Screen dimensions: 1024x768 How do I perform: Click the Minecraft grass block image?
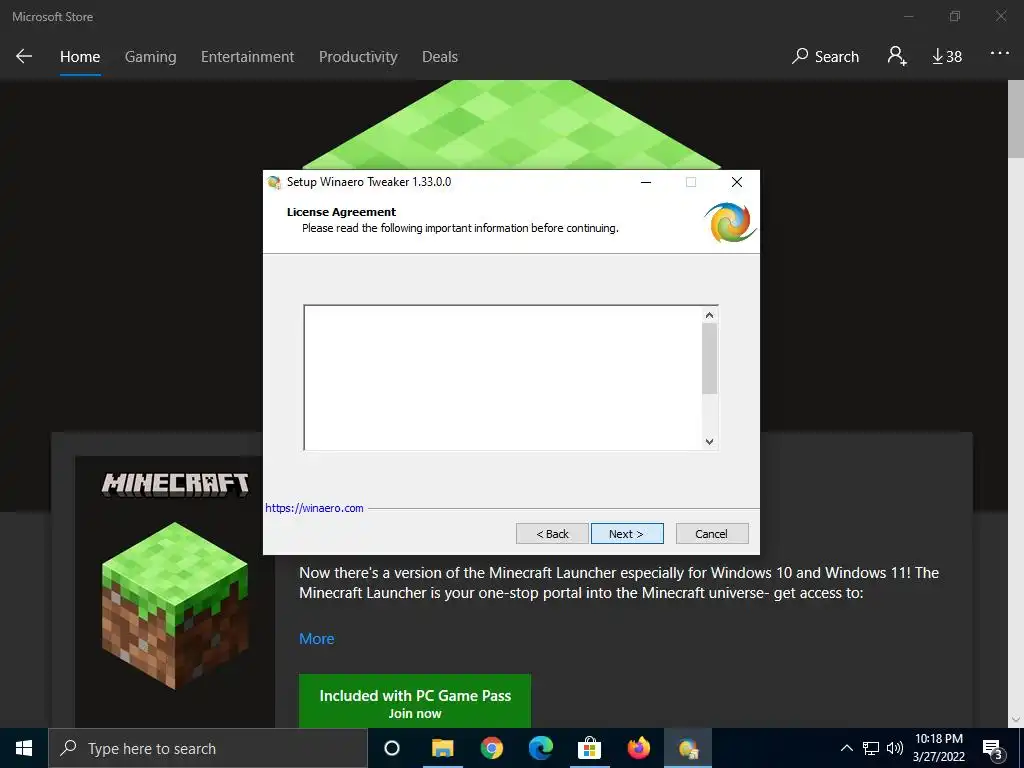(x=175, y=605)
